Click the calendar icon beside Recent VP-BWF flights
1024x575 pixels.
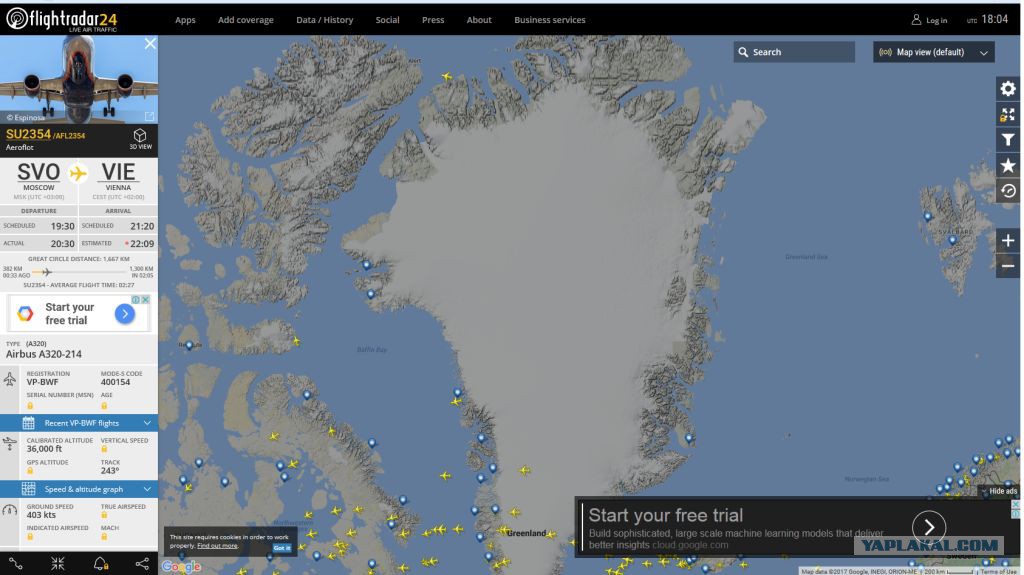click(x=28, y=423)
